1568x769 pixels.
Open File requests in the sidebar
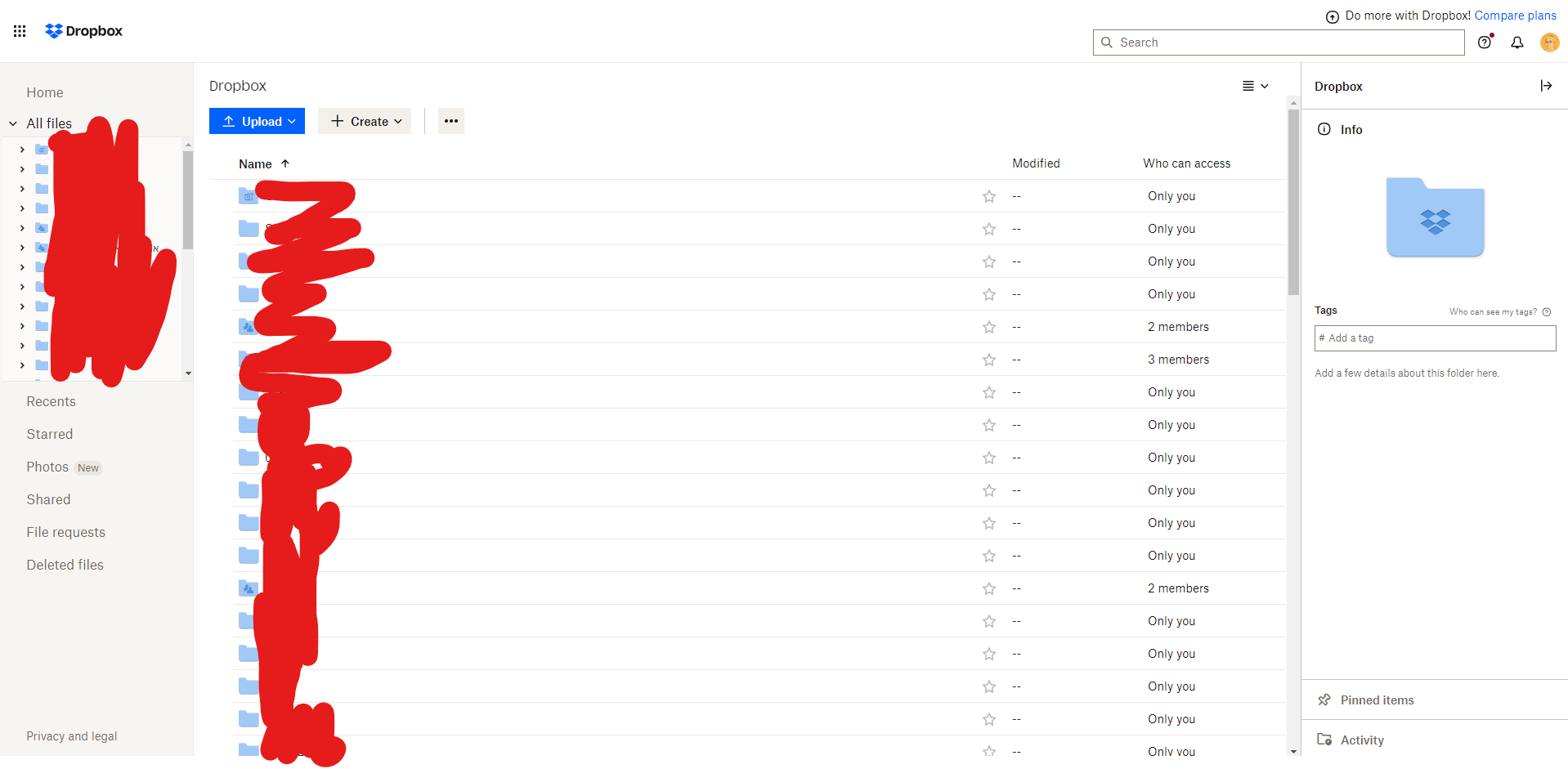pos(66,532)
